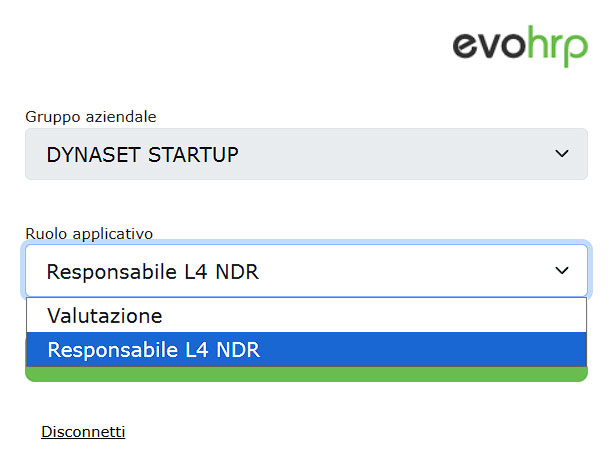Screen dimensions: 612x474
Task: Click the evohrp logo
Action: pos(520,47)
